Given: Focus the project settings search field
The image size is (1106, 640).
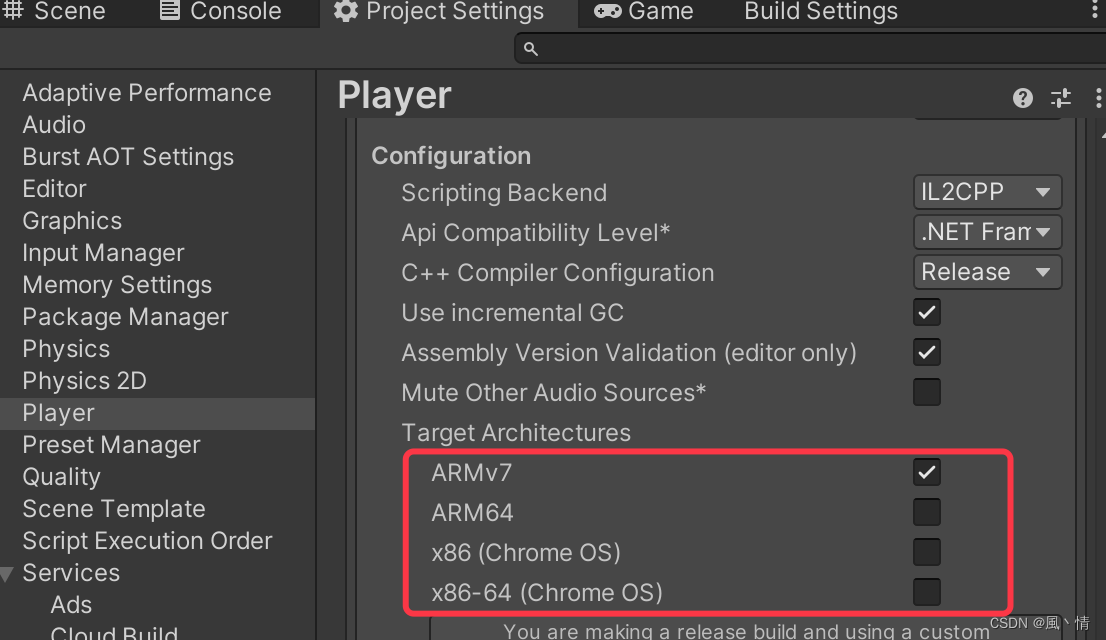Looking at the screenshot, I should (810, 49).
